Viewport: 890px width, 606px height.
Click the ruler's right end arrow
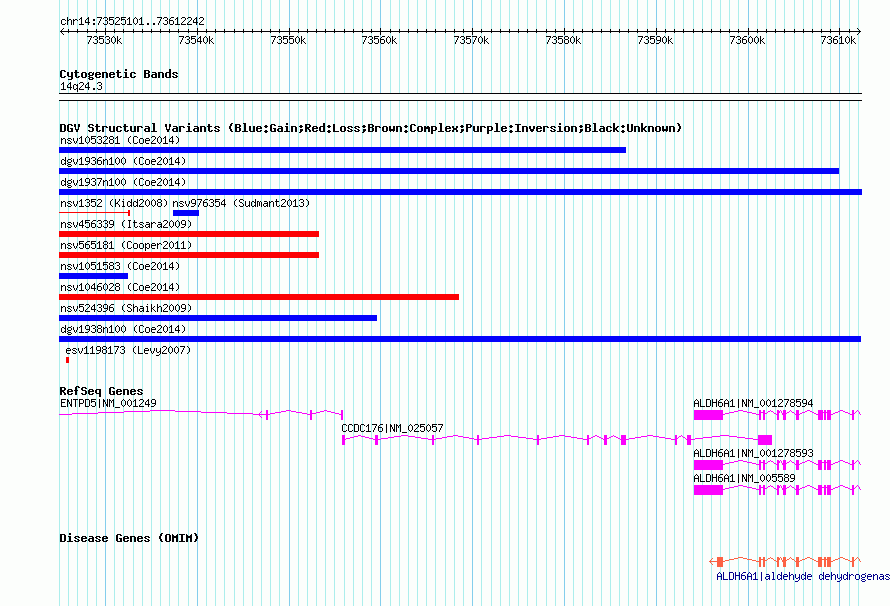click(859, 31)
